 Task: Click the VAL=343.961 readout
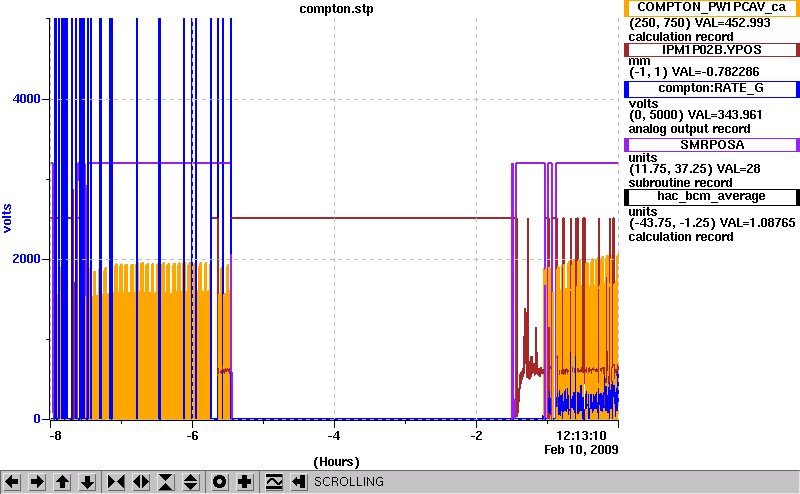pos(725,115)
